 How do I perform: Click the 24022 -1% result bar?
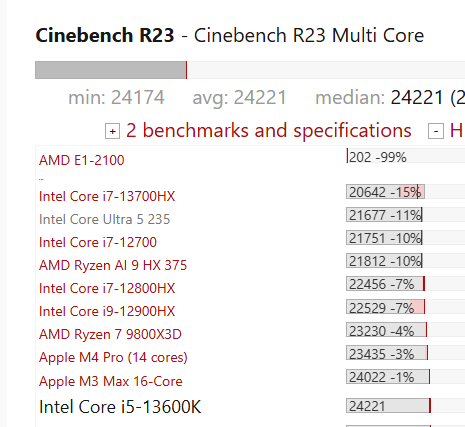388,377
